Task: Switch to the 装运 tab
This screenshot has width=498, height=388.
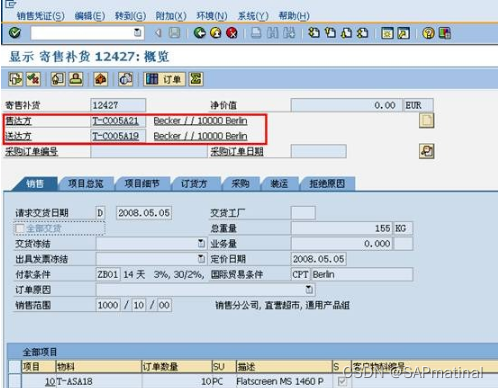Action: (279, 184)
